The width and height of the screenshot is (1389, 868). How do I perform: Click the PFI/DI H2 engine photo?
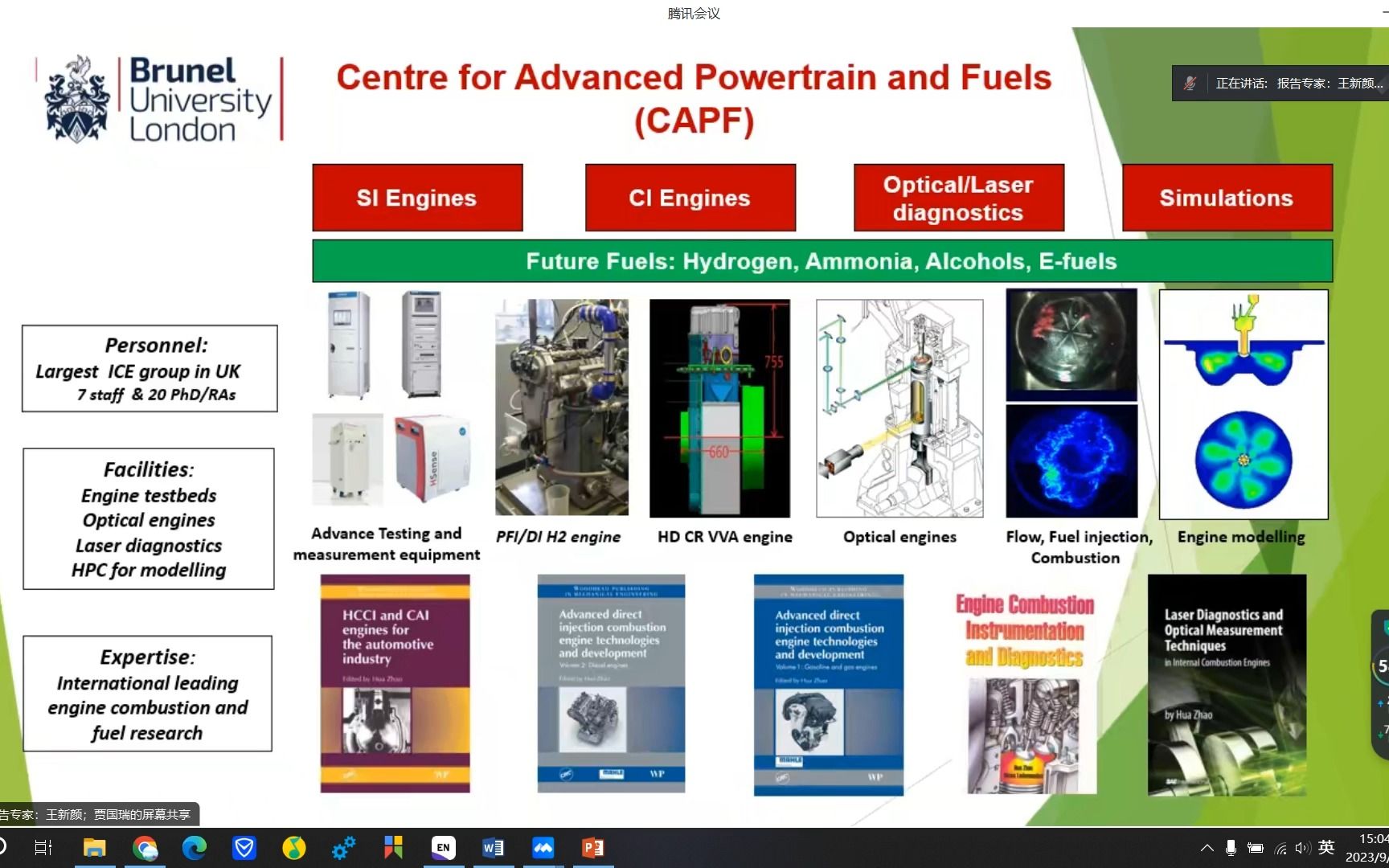[562, 407]
